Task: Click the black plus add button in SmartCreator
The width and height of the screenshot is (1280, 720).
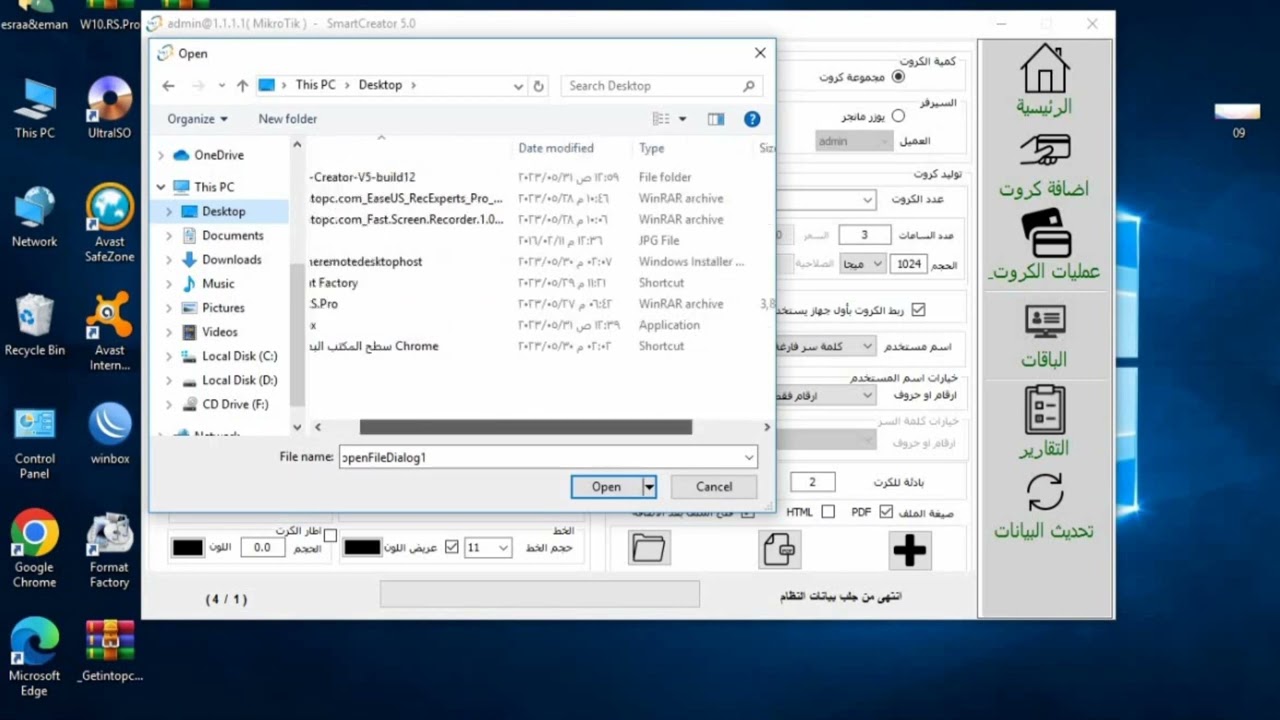Action: point(909,550)
